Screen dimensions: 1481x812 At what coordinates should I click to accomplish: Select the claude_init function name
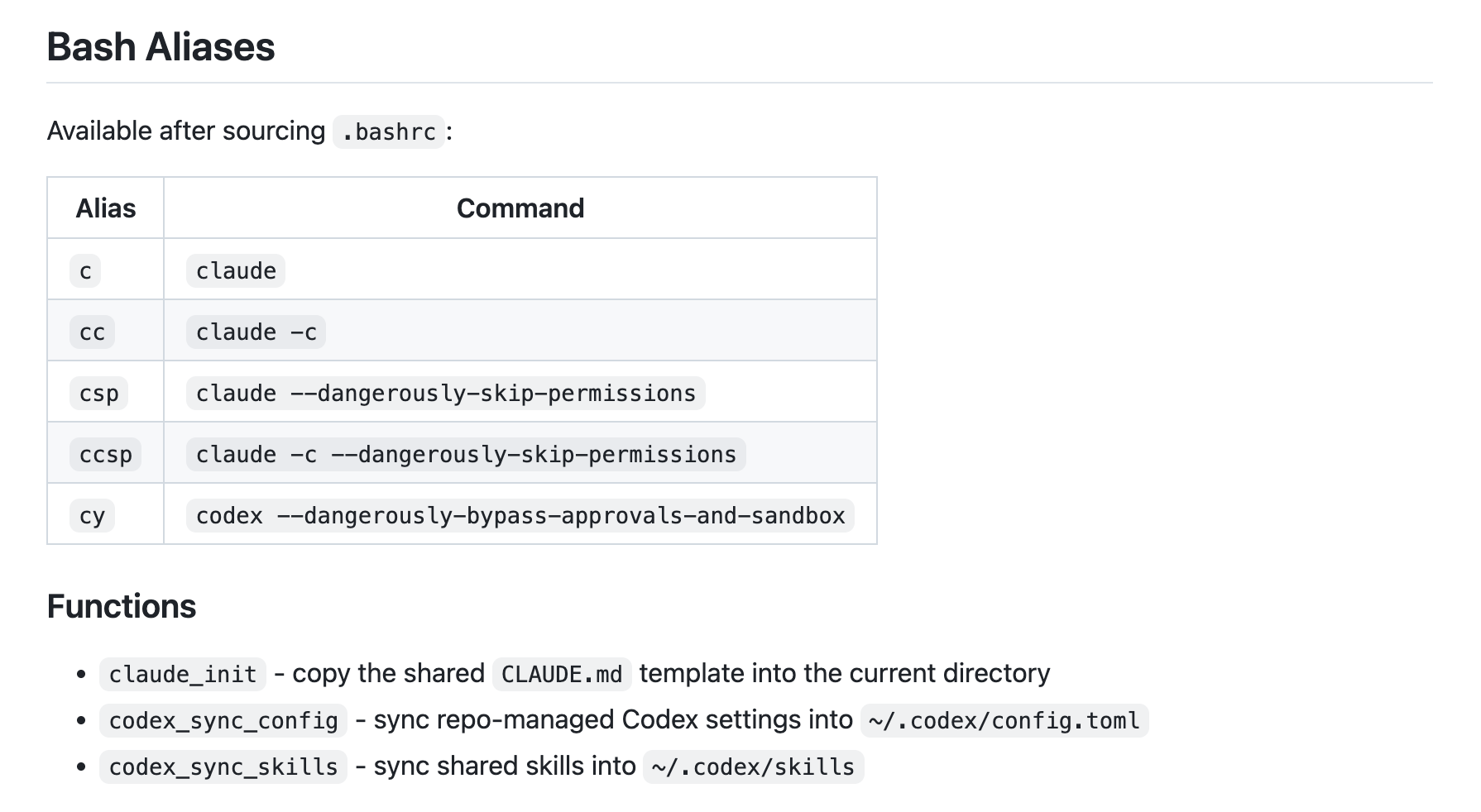tap(183, 674)
